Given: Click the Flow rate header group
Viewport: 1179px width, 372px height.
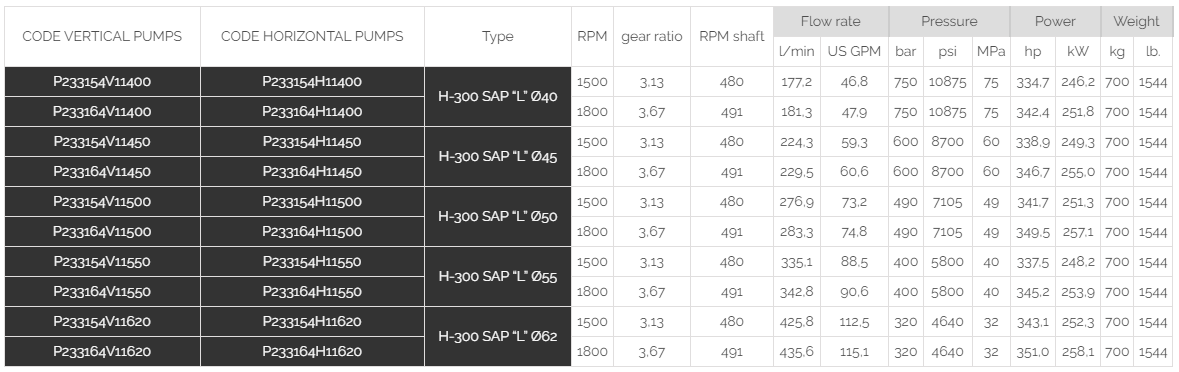Looking at the screenshot, I should pos(831,22).
